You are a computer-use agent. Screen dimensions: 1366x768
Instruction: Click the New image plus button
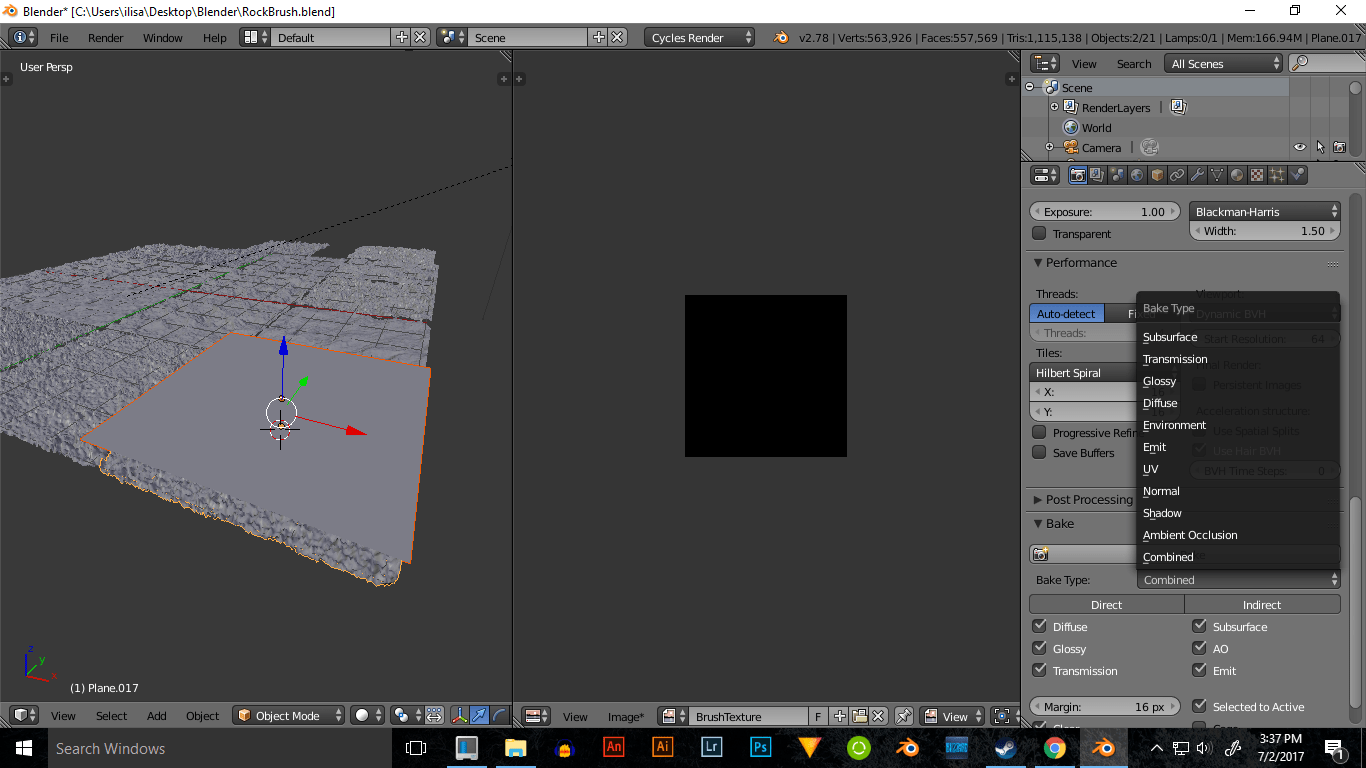[x=839, y=716]
